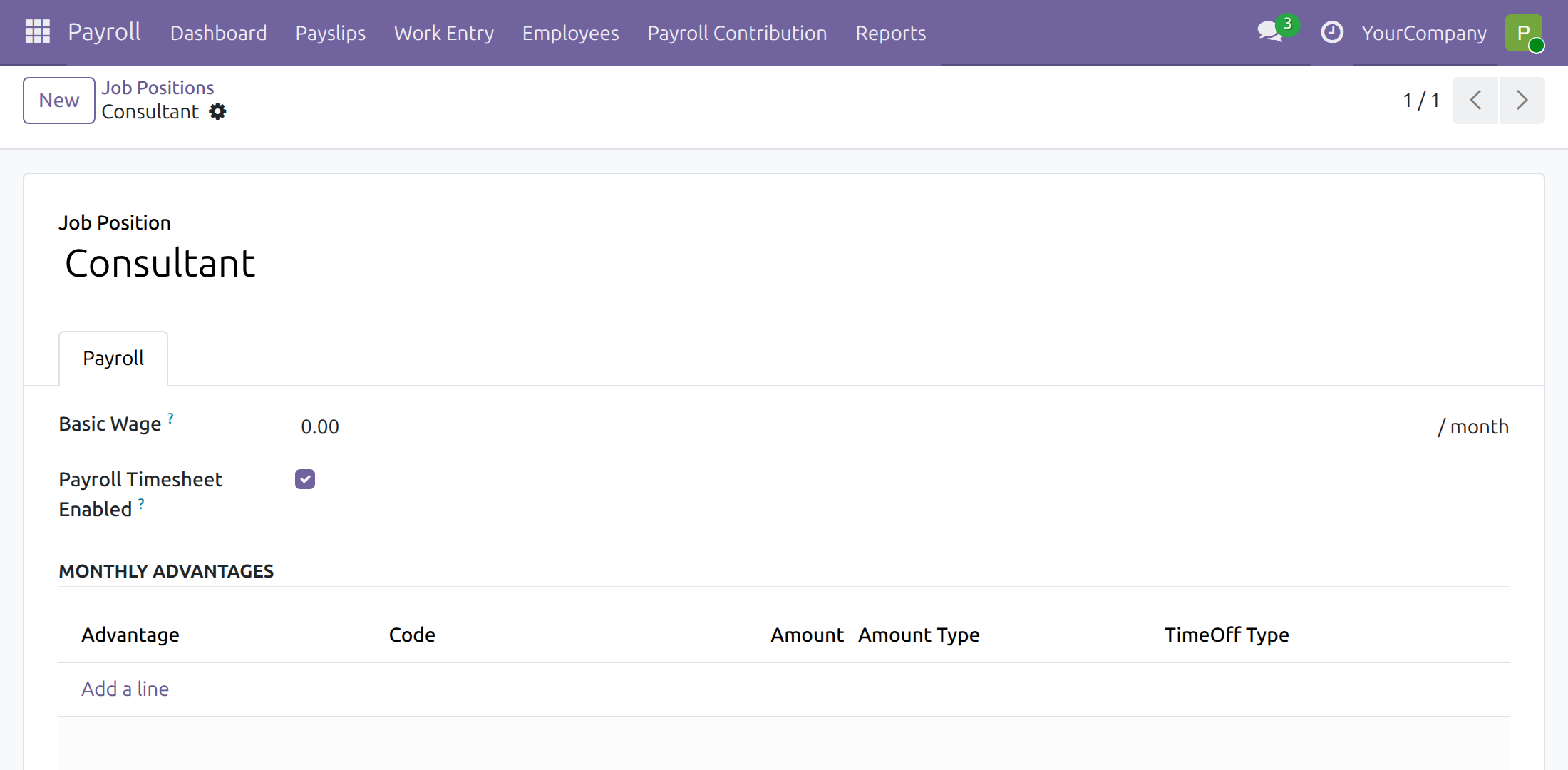
Task: Click Add a line link
Action: (125, 689)
